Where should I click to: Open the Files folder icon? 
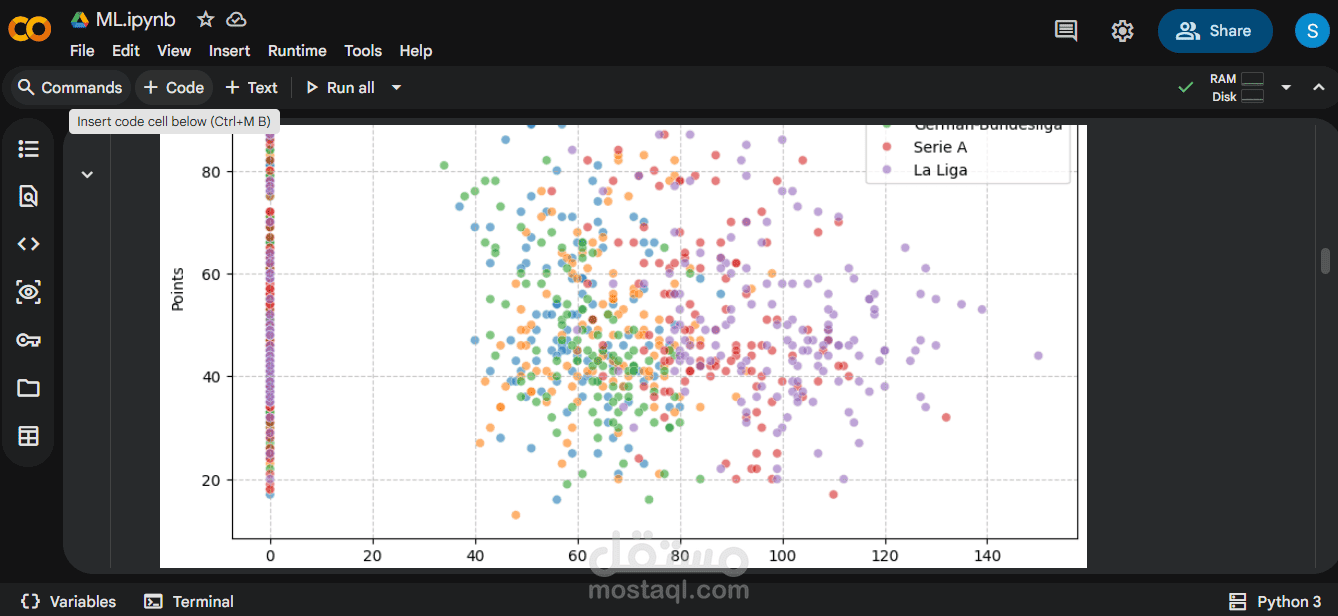tap(29, 388)
